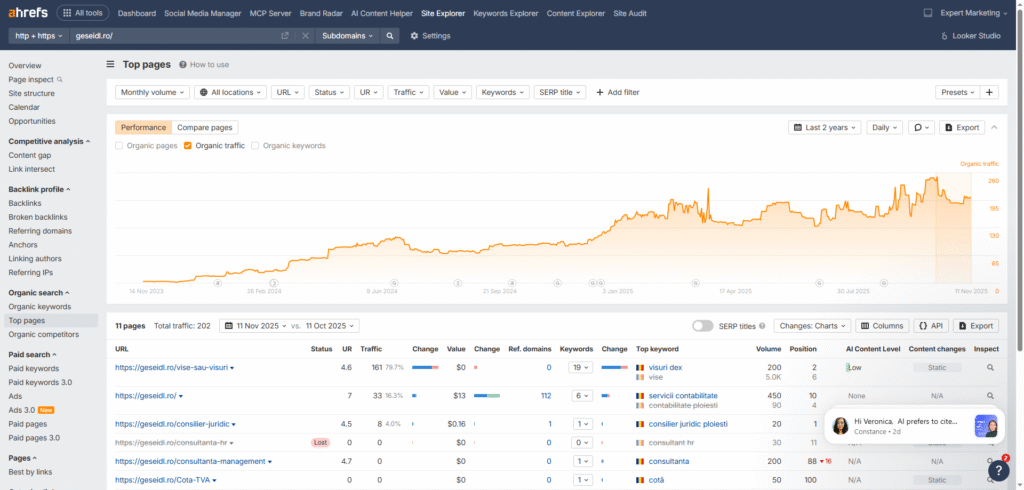Click plus icon next to Presets
Screen dimensions: 1024x490
pos(990,92)
